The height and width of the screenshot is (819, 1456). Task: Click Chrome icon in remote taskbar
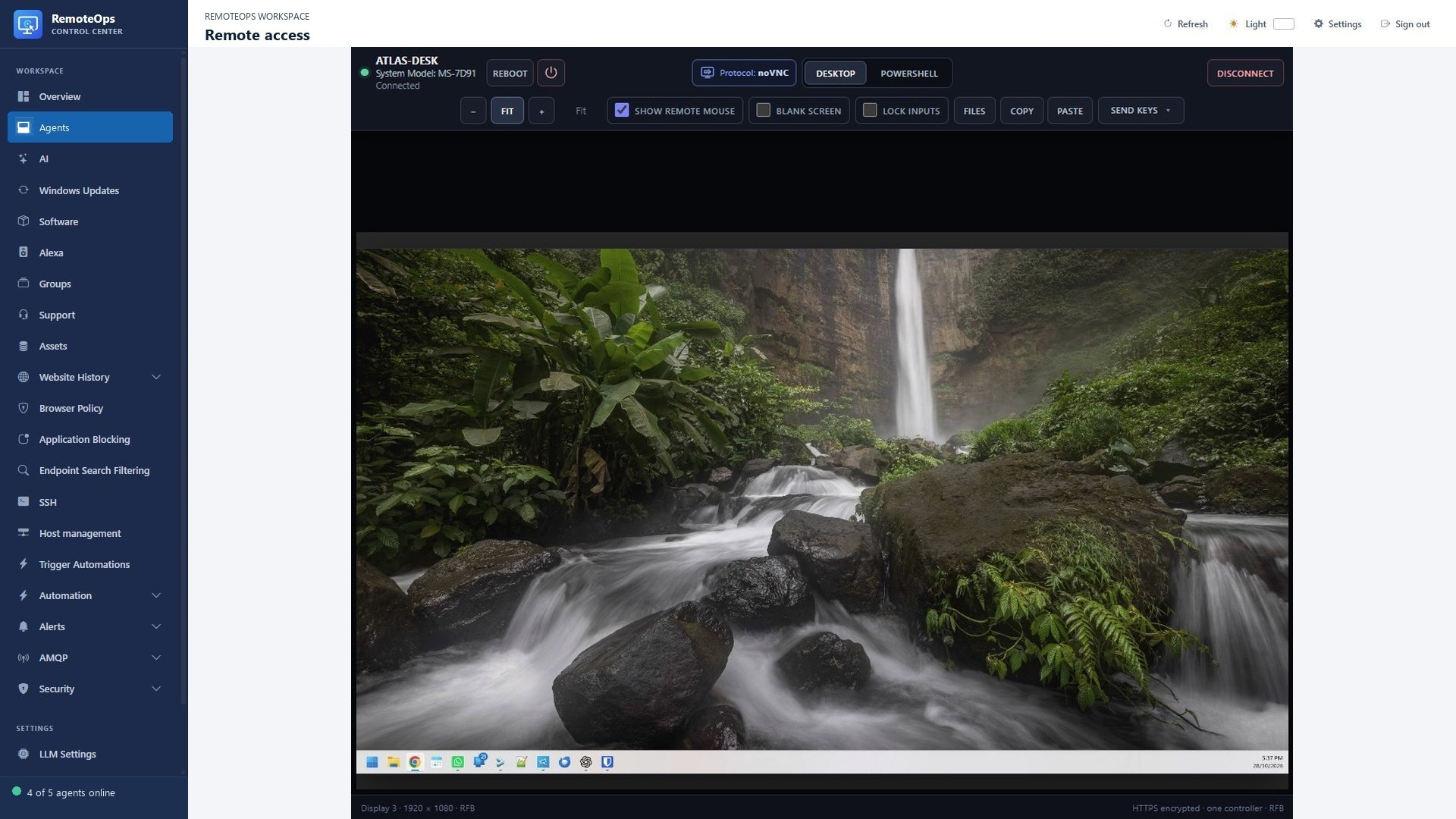click(415, 762)
